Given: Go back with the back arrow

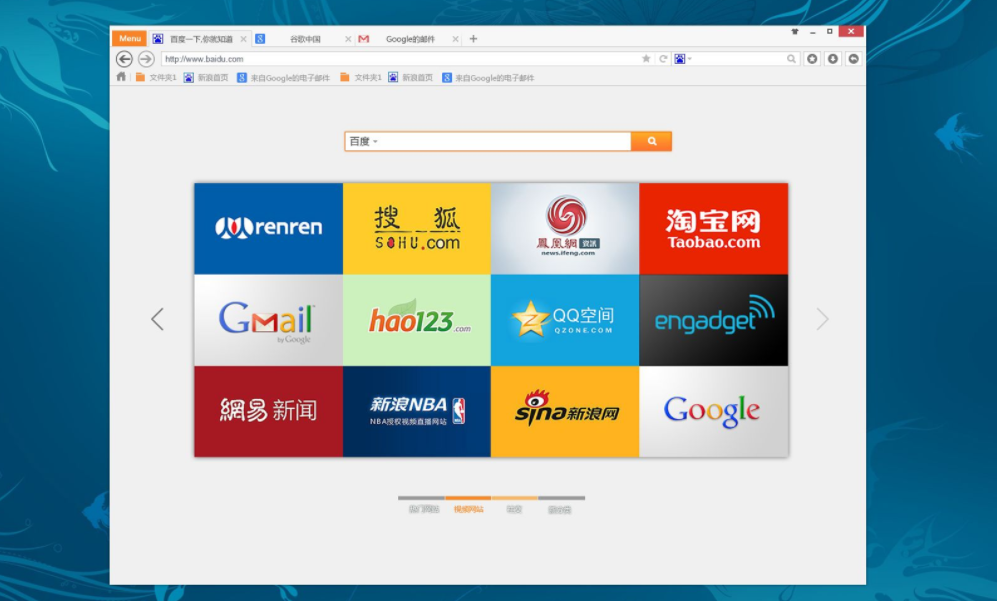Looking at the screenshot, I should click(x=125, y=59).
